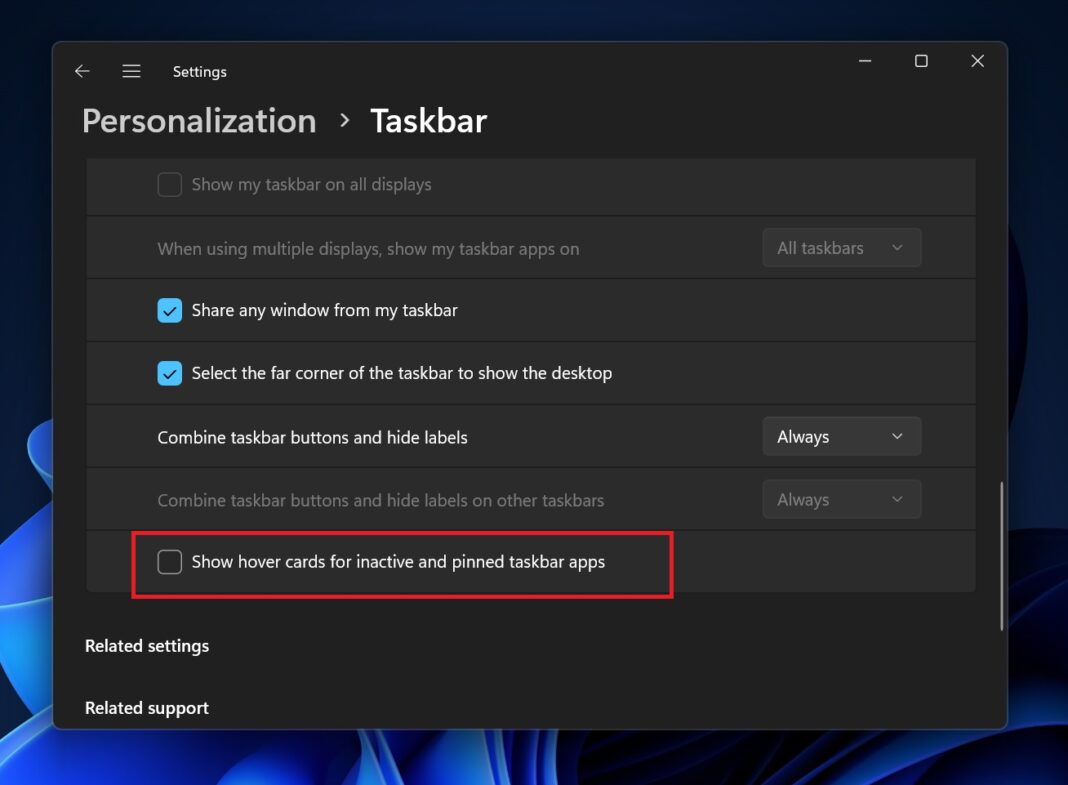Select Personalization in the breadcrumb

[x=198, y=121]
